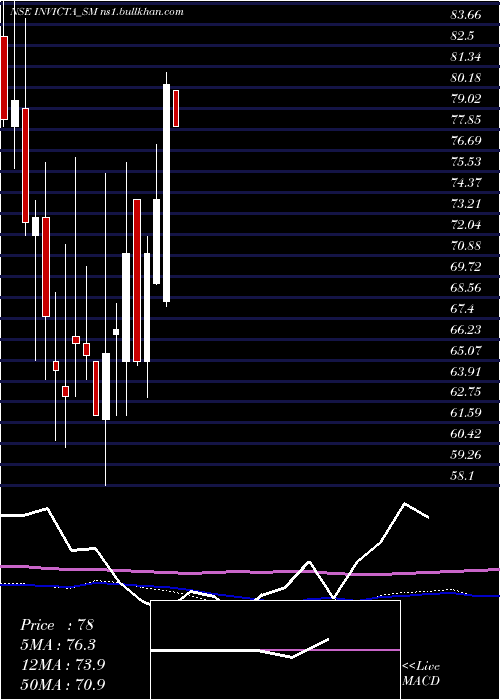Screen dimensions: 500x700
Task: Click the 65.07 price axis label
Action: [466, 350]
